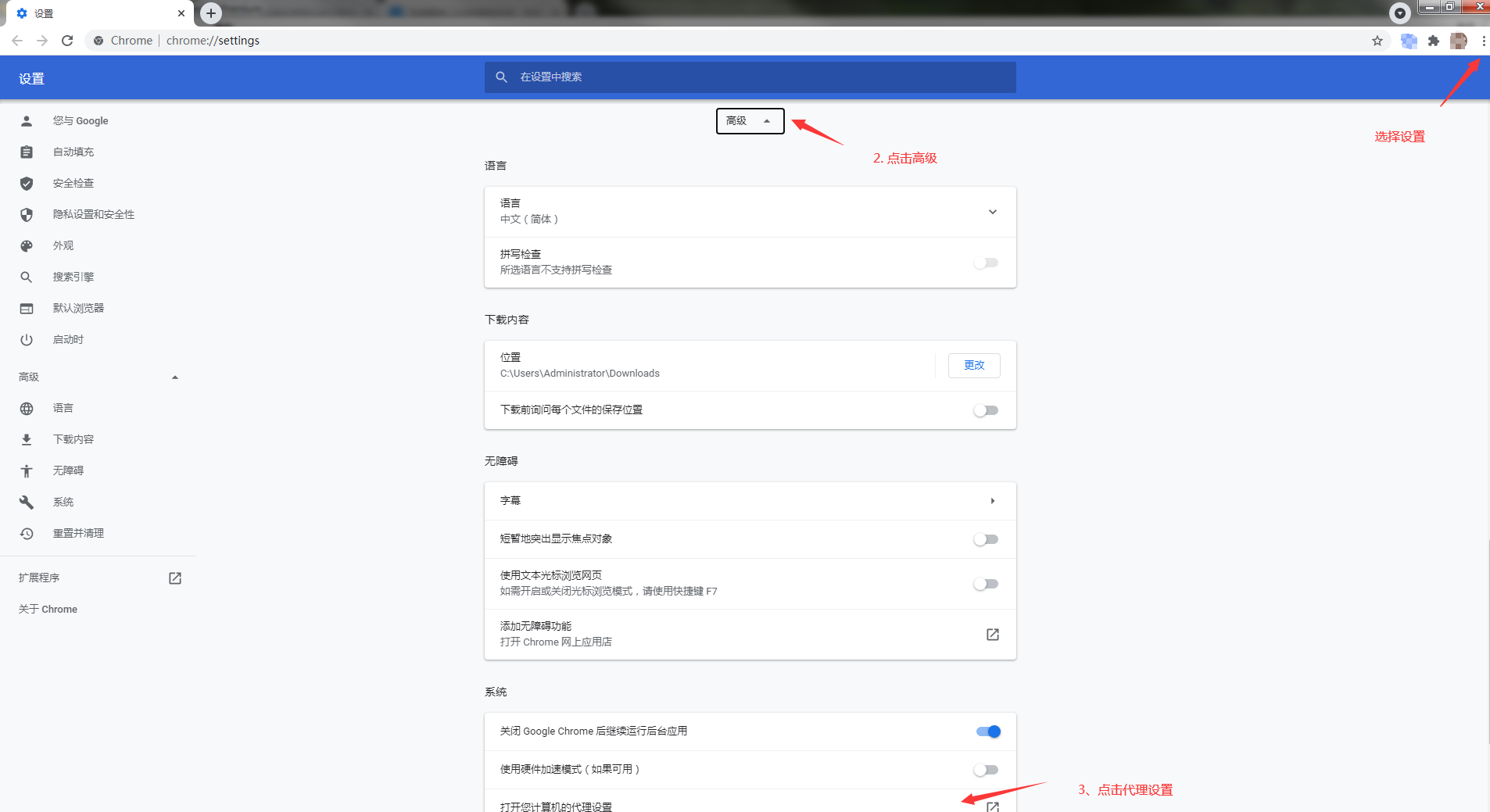Select the 安全检查 sidebar item
1490x812 pixels.
point(73,183)
